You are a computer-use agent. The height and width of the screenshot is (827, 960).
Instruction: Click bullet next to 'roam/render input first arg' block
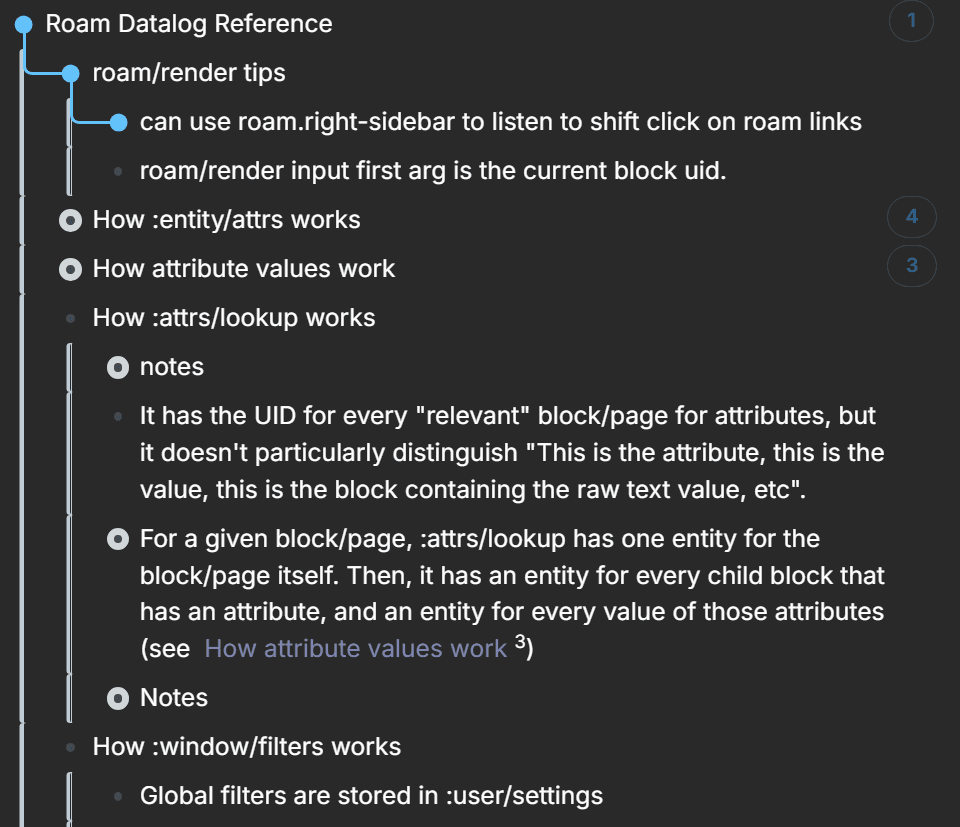[118, 171]
